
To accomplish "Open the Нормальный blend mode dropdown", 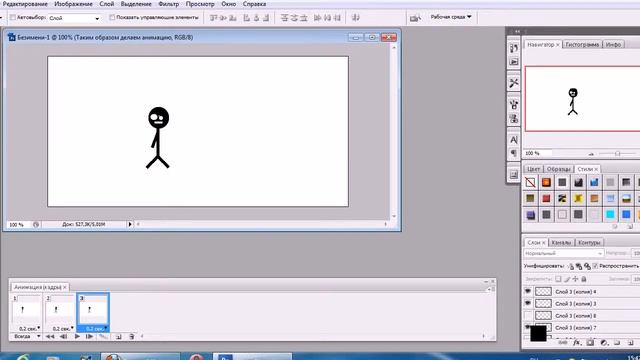I will click(x=563, y=253).
